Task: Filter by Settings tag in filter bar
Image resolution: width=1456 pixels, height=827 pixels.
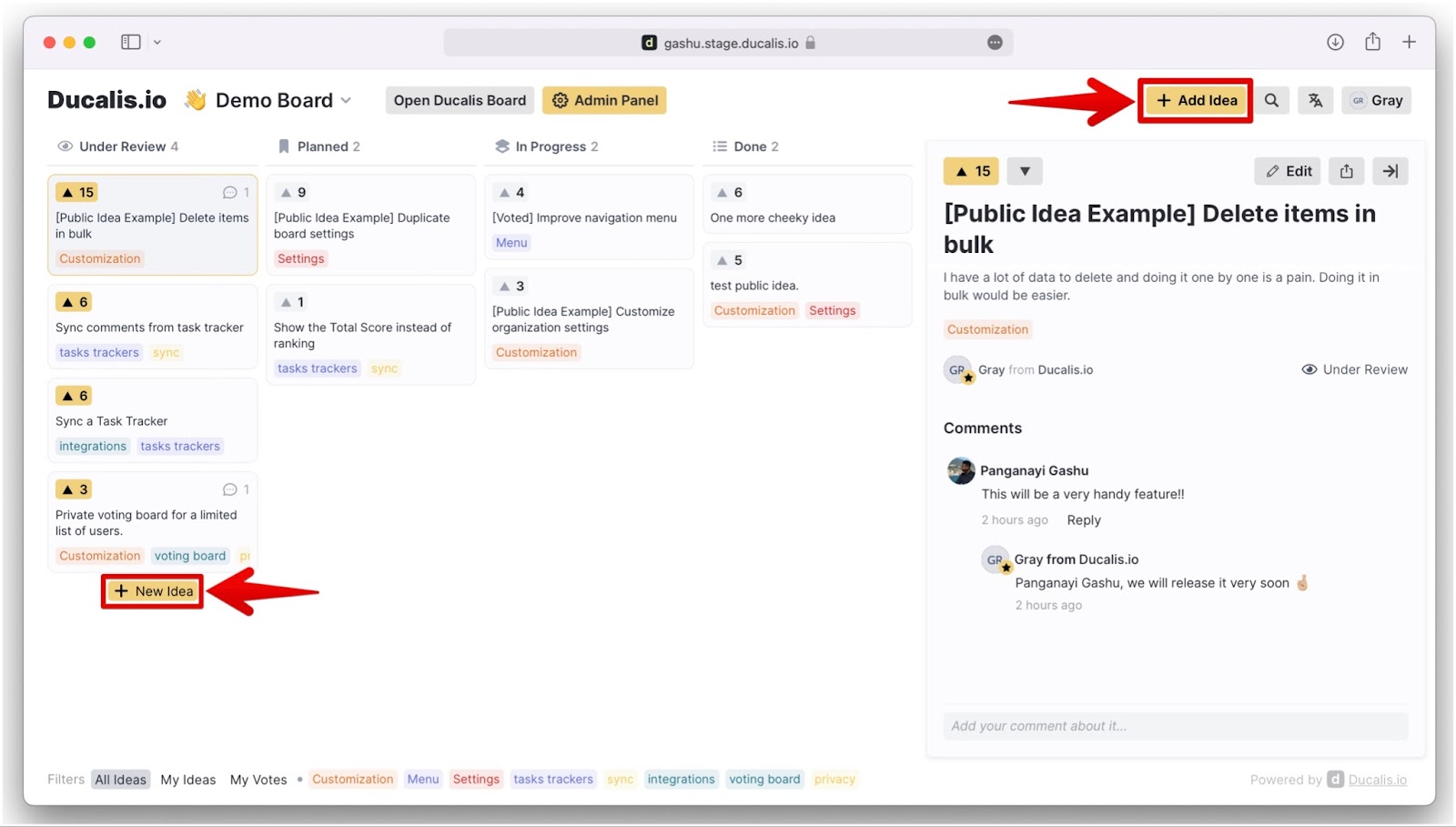Action: click(x=476, y=779)
